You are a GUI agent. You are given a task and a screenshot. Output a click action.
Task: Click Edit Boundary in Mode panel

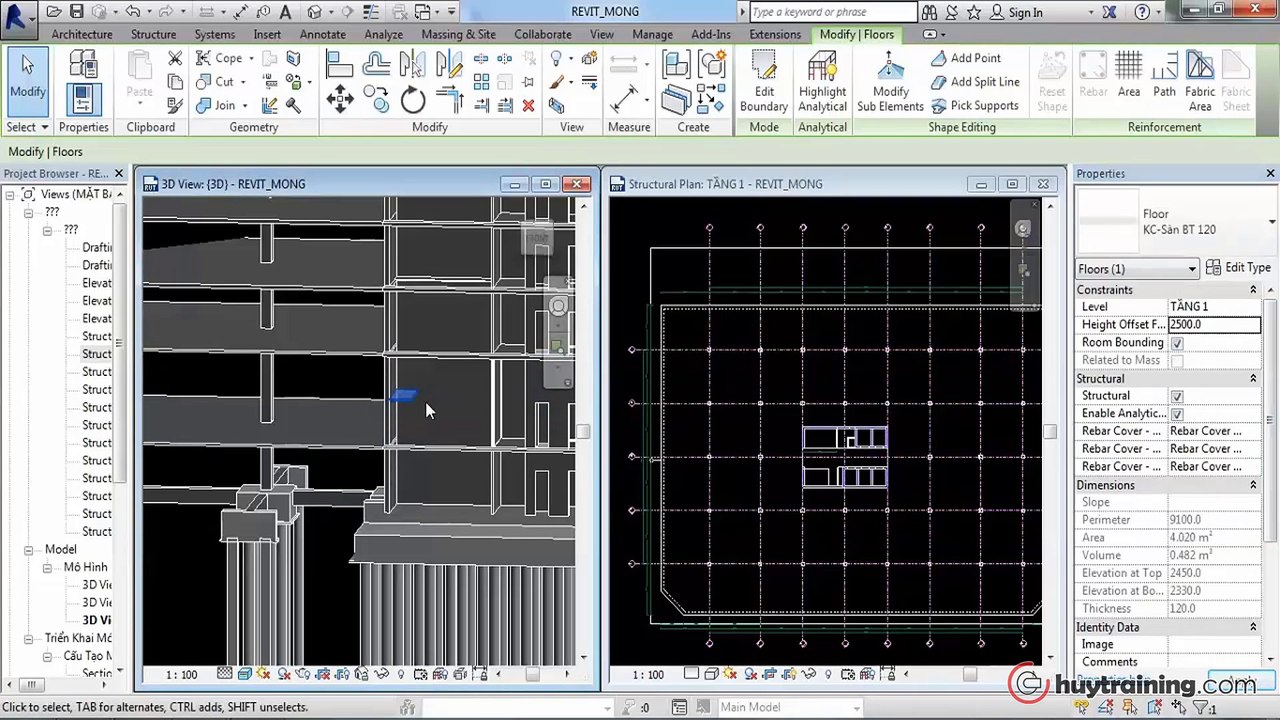tap(764, 82)
